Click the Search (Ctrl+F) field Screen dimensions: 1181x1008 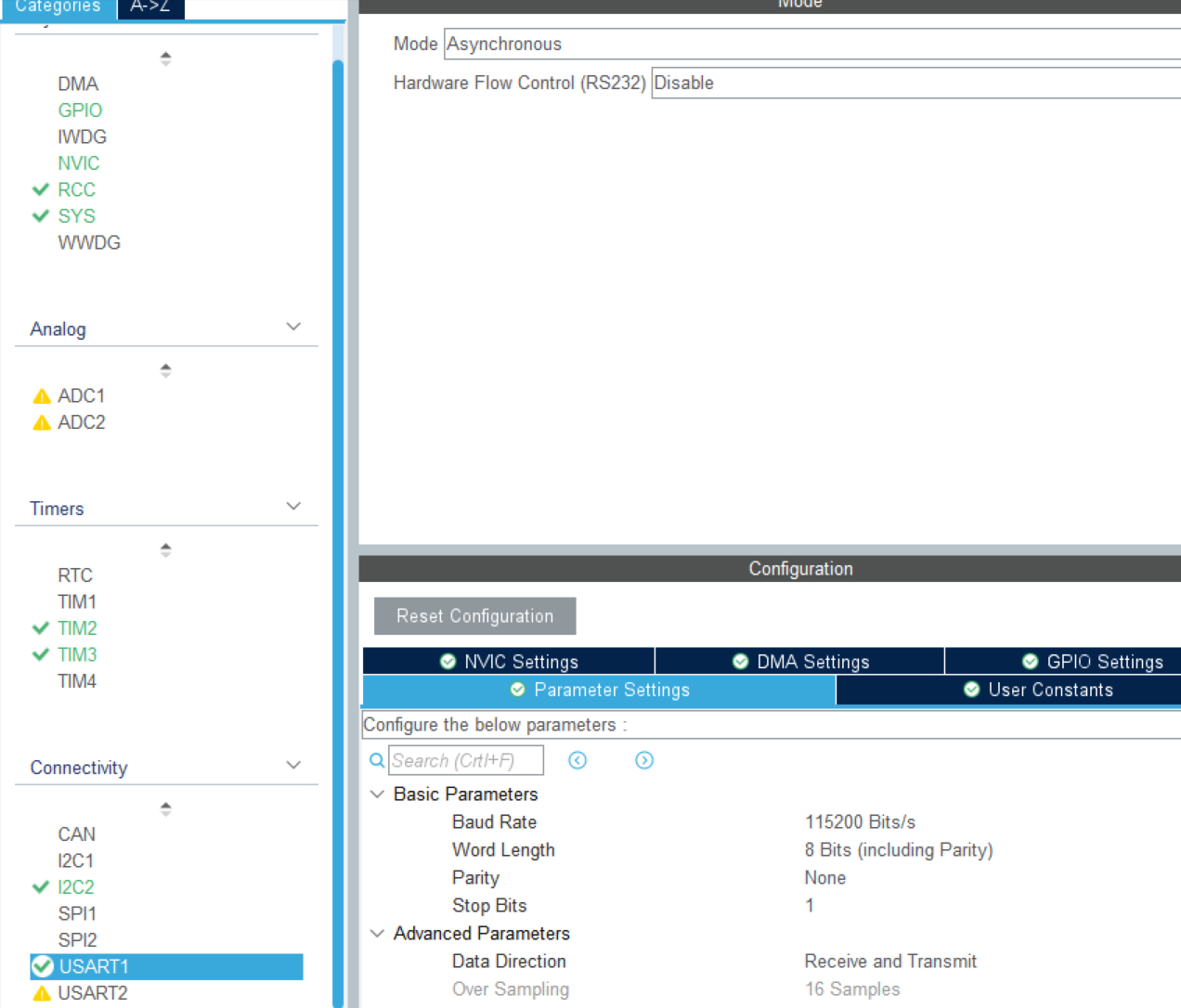466,760
